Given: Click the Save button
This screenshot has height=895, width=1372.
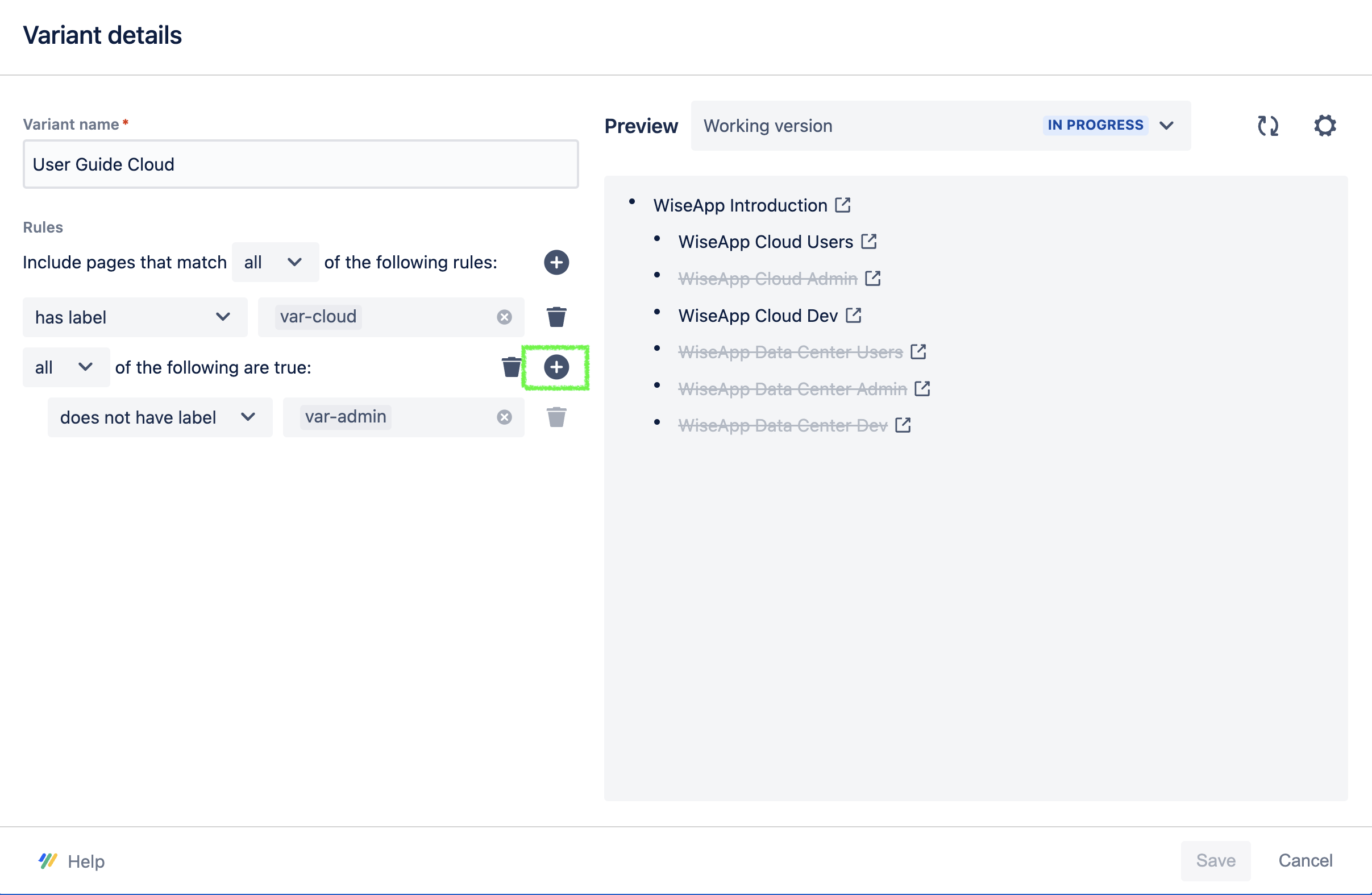Looking at the screenshot, I should 1215,860.
